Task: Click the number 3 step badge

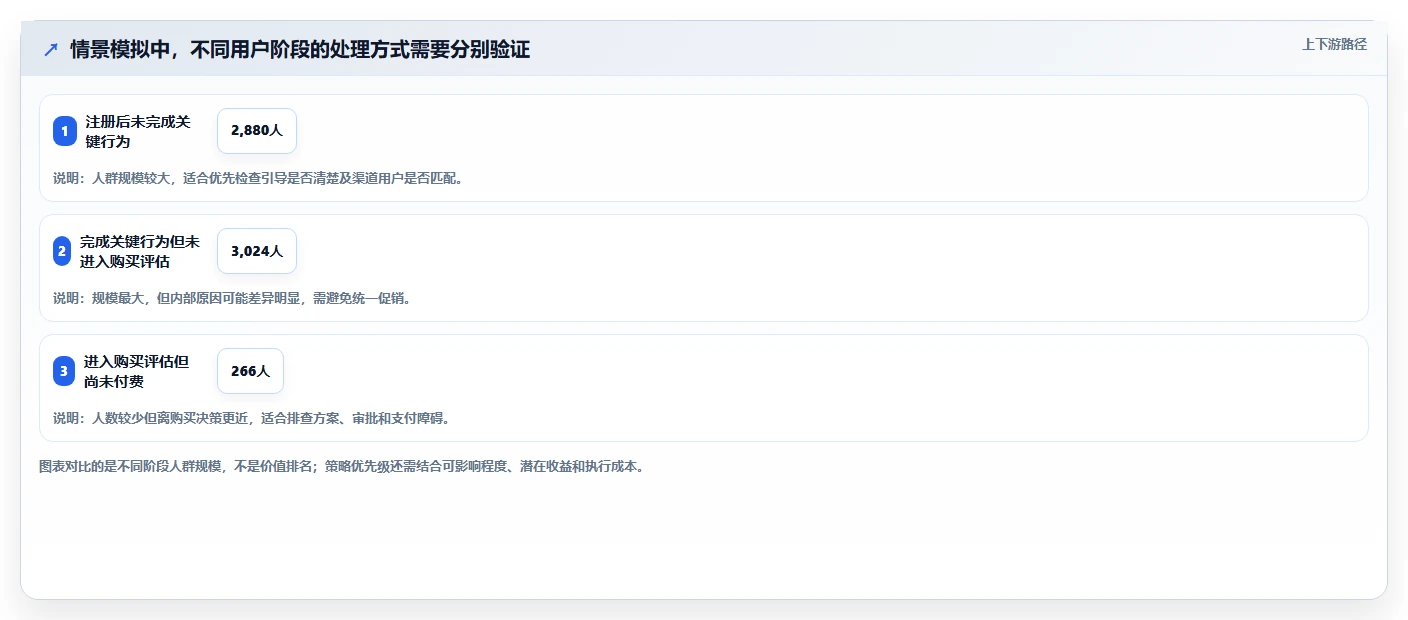Action: (x=64, y=371)
